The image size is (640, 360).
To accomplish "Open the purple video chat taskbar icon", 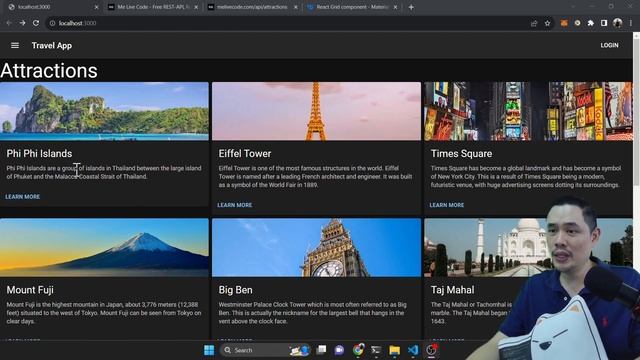I will 339,350.
